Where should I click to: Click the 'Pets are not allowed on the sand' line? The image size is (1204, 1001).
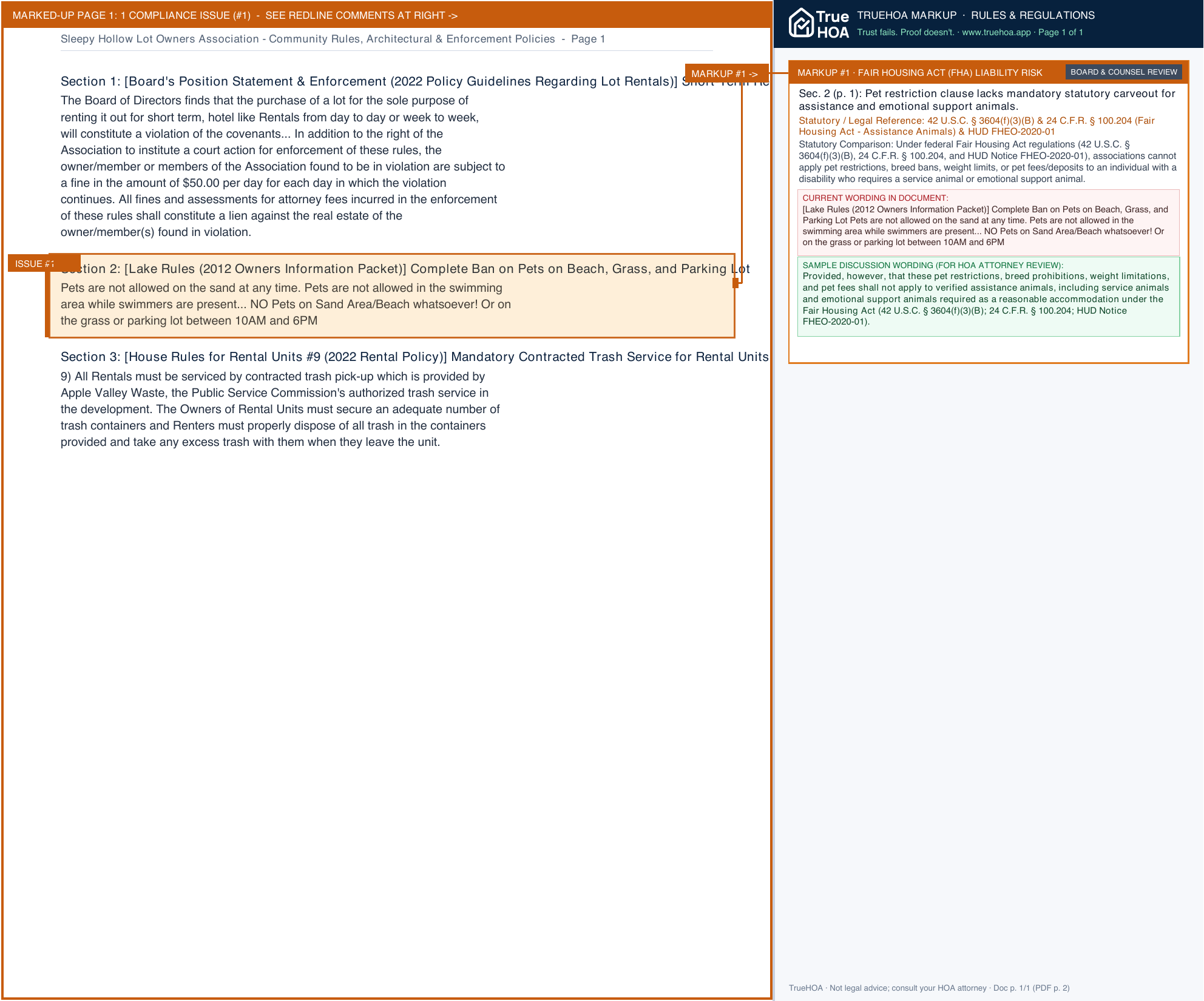(282, 288)
